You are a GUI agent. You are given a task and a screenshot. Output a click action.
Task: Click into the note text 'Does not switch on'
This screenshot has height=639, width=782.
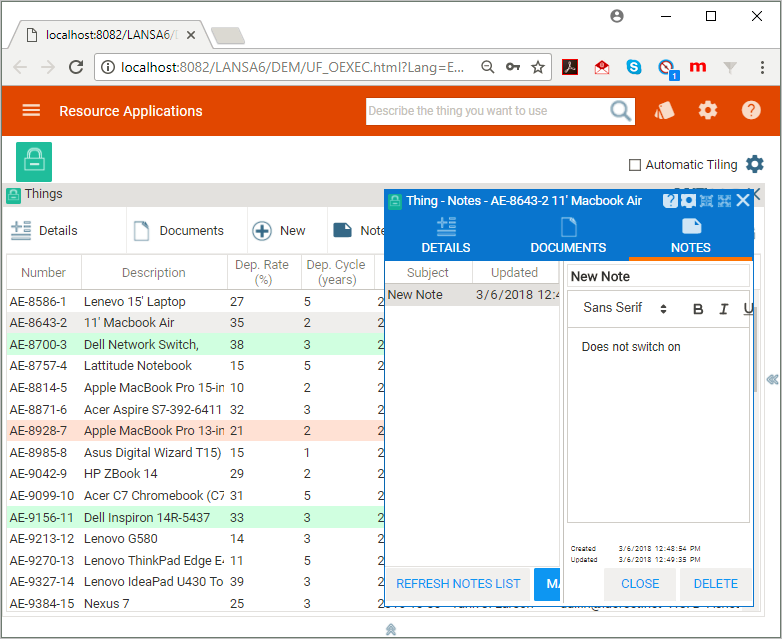coord(631,347)
